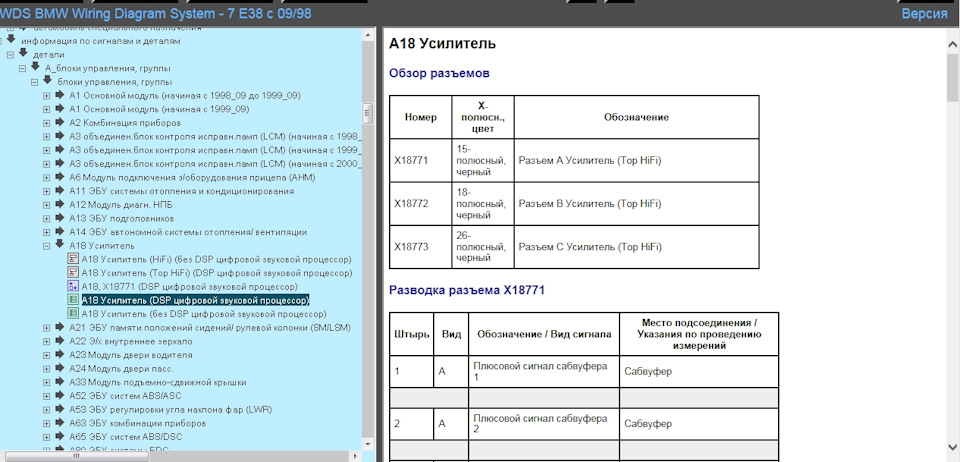
Task: Collapse the детали tree branch
Action: 10,55
